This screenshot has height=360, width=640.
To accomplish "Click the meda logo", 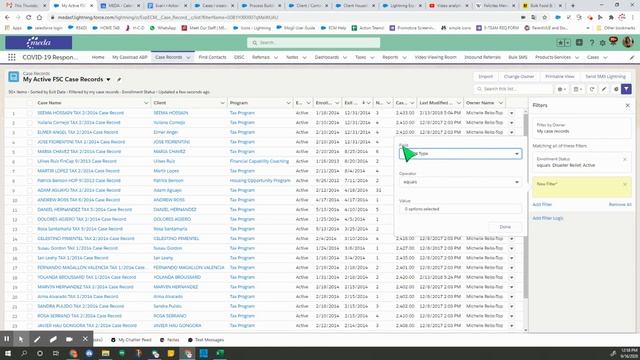I will 39,42.
